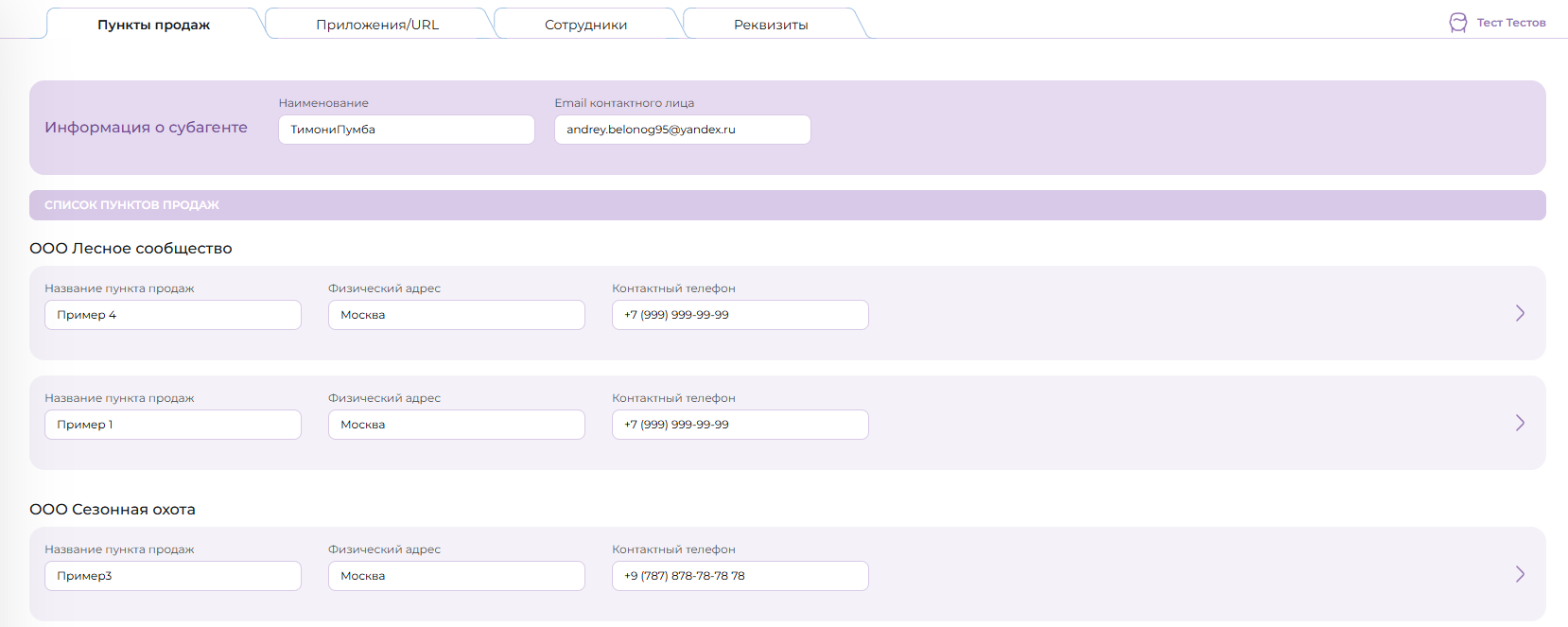Focus the Email контактного лица field
Viewport: 1568px width, 627px height.
click(682, 130)
